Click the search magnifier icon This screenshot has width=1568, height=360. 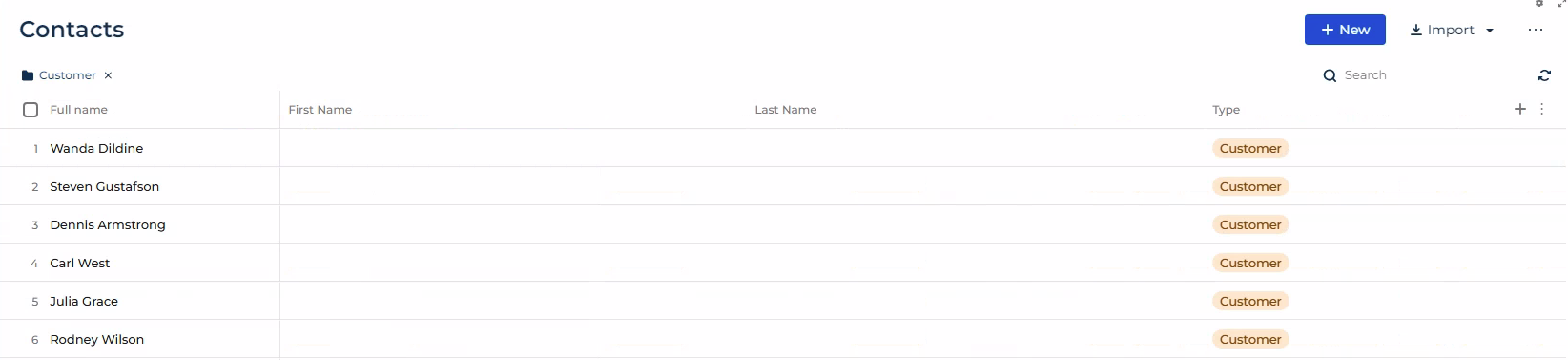pyautogui.click(x=1330, y=75)
